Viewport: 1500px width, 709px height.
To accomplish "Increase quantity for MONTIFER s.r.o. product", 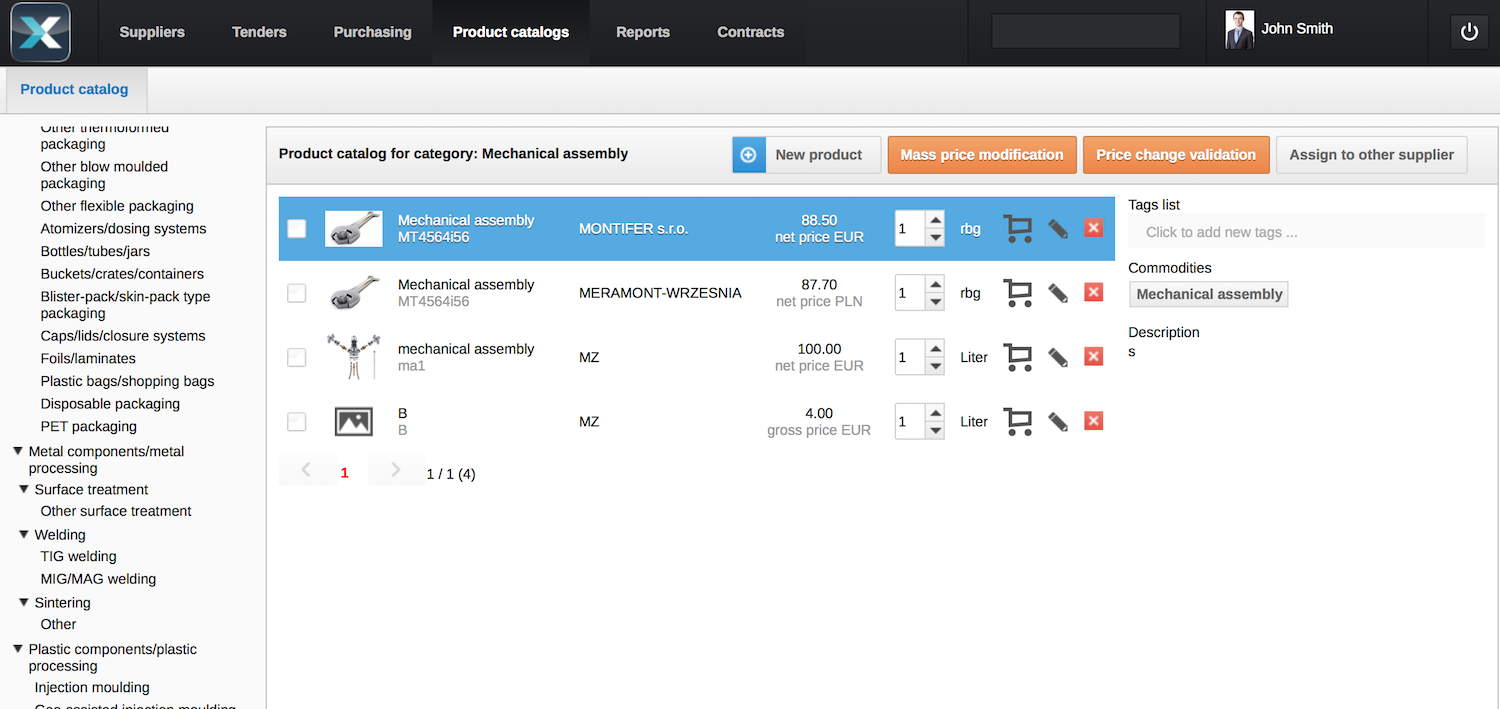I will [x=935, y=220].
